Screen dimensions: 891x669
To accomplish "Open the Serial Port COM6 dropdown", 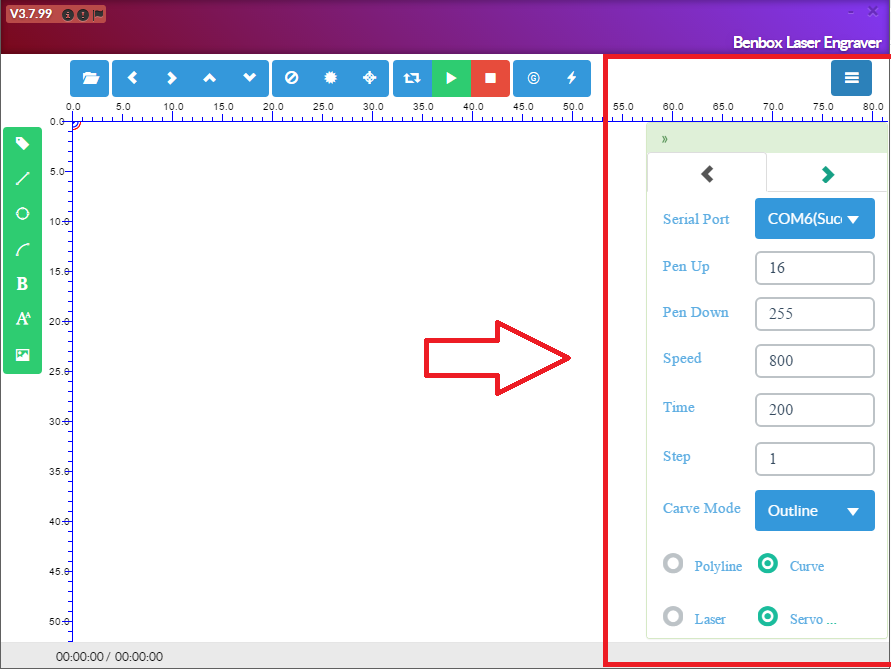I will click(814, 219).
